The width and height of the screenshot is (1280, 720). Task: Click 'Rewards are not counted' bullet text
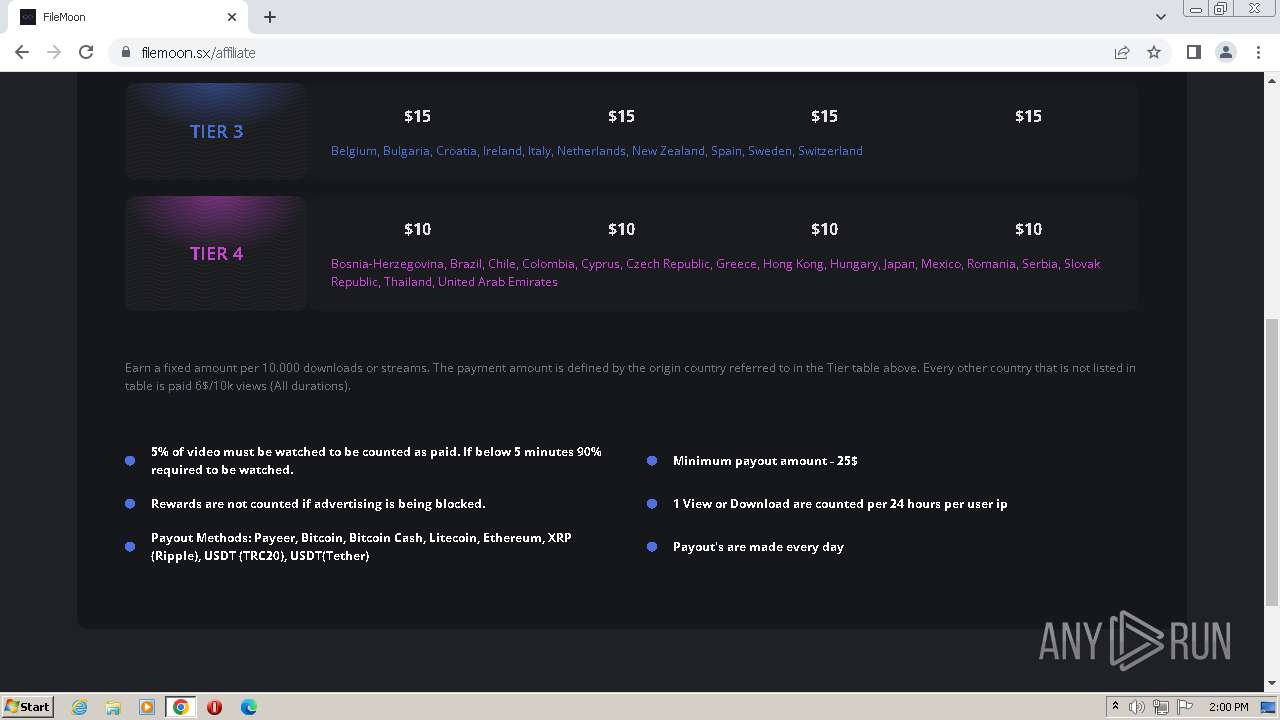click(x=318, y=504)
